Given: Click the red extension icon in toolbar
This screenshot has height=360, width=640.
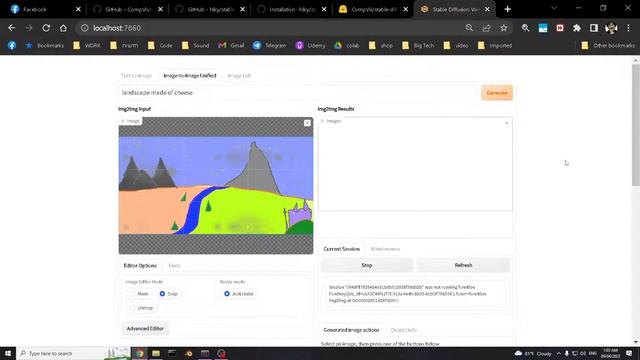Looking at the screenshot, I should [x=560, y=28].
